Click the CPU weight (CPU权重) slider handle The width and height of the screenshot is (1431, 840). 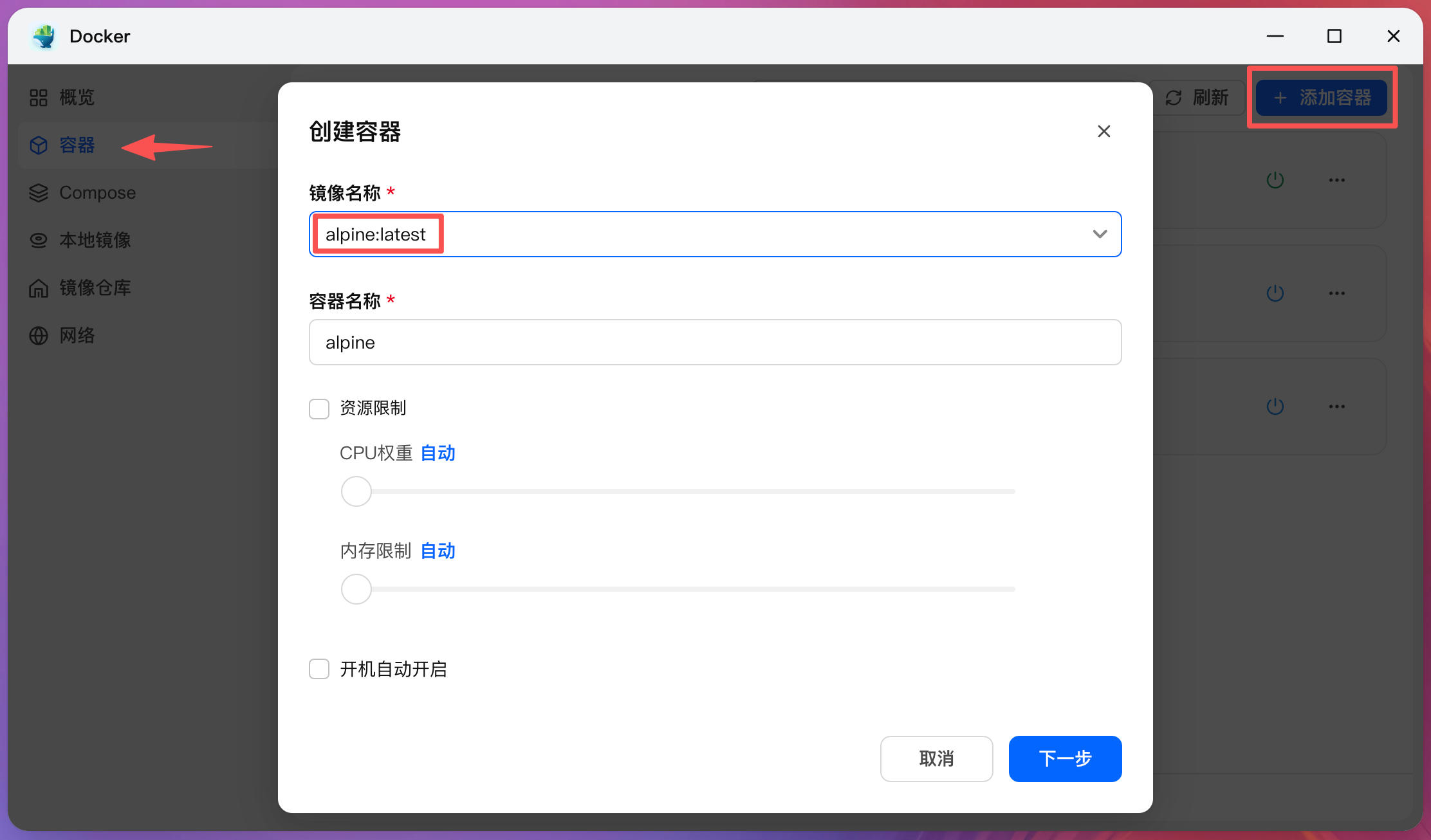tap(356, 491)
